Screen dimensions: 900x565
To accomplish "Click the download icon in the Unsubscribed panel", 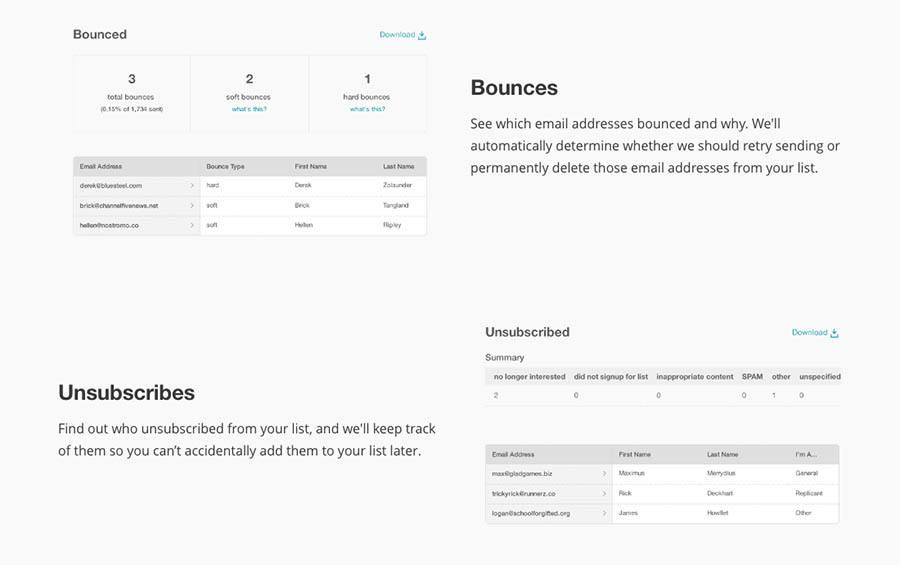I will coord(834,333).
